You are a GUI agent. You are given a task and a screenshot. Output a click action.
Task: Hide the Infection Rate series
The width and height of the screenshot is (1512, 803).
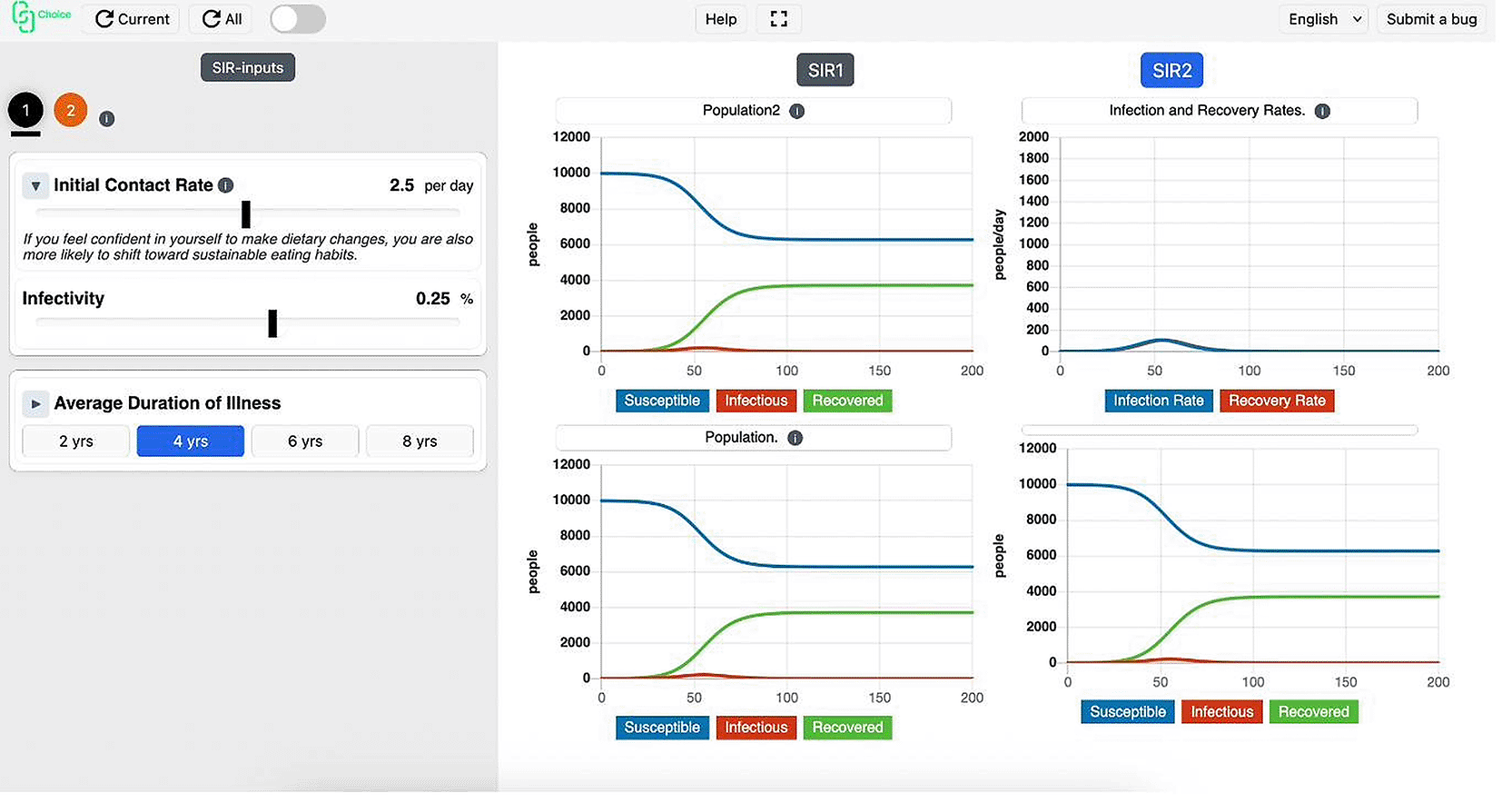point(1158,401)
